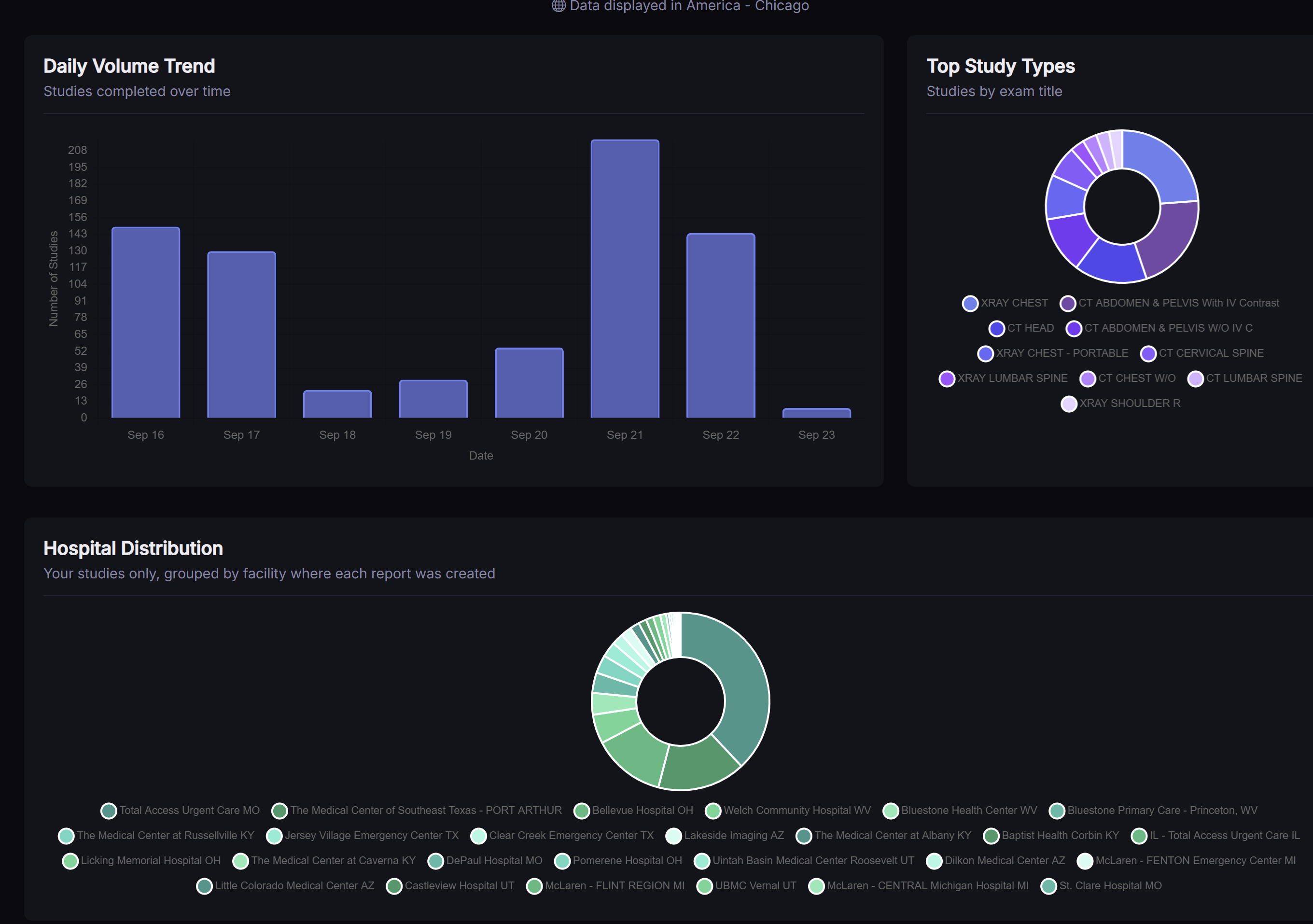Toggle CT ABDOMEN & PELVIS With IV Contrast legend
1313x924 pixels.
click(1170, 304)
